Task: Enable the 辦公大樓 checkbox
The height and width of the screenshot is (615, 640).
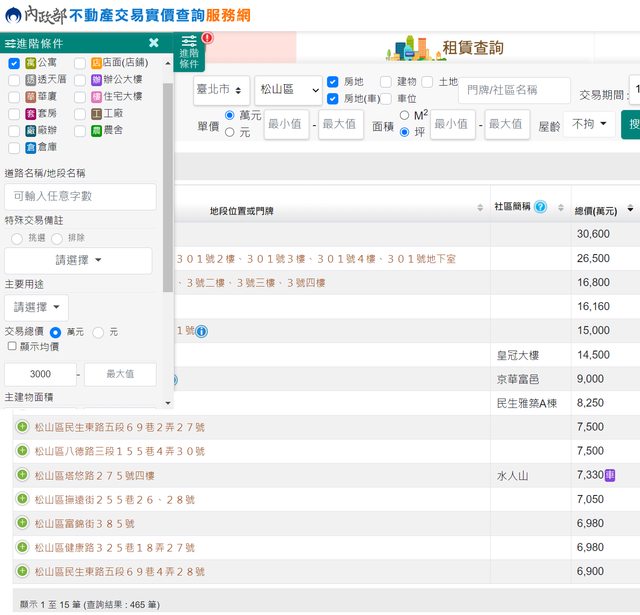Action: (80, 80)
